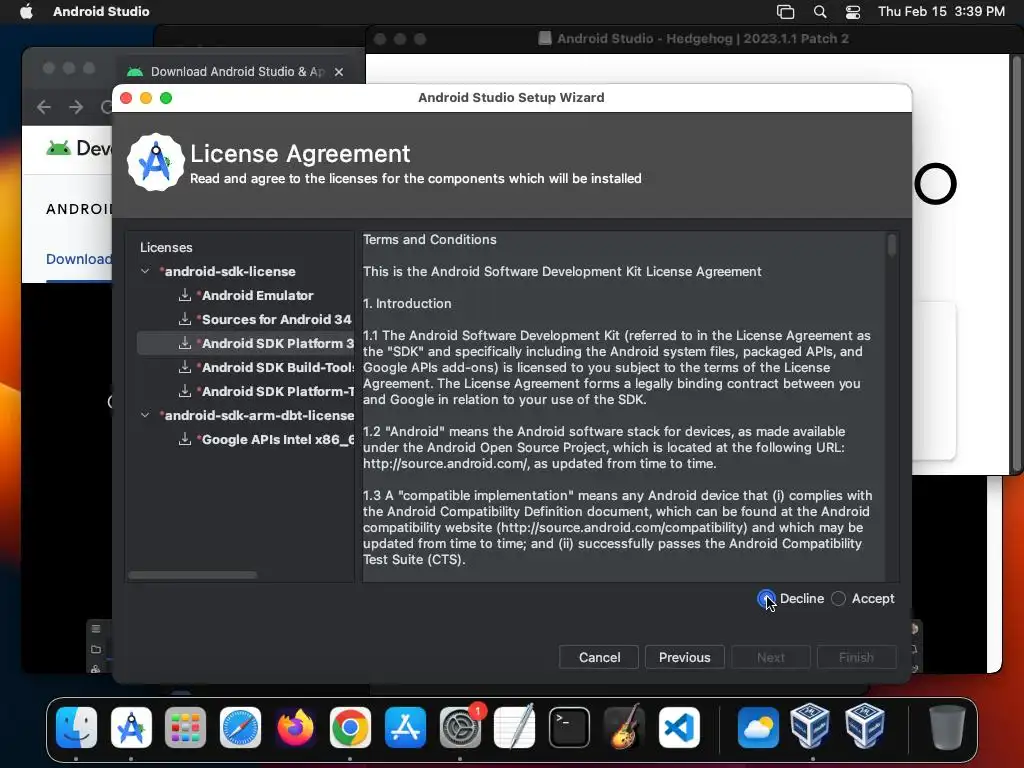Open the Trash from the Dock
The height and width of the screenshot is (768, 1024).
pyautogui.click(x=947, y=728)
